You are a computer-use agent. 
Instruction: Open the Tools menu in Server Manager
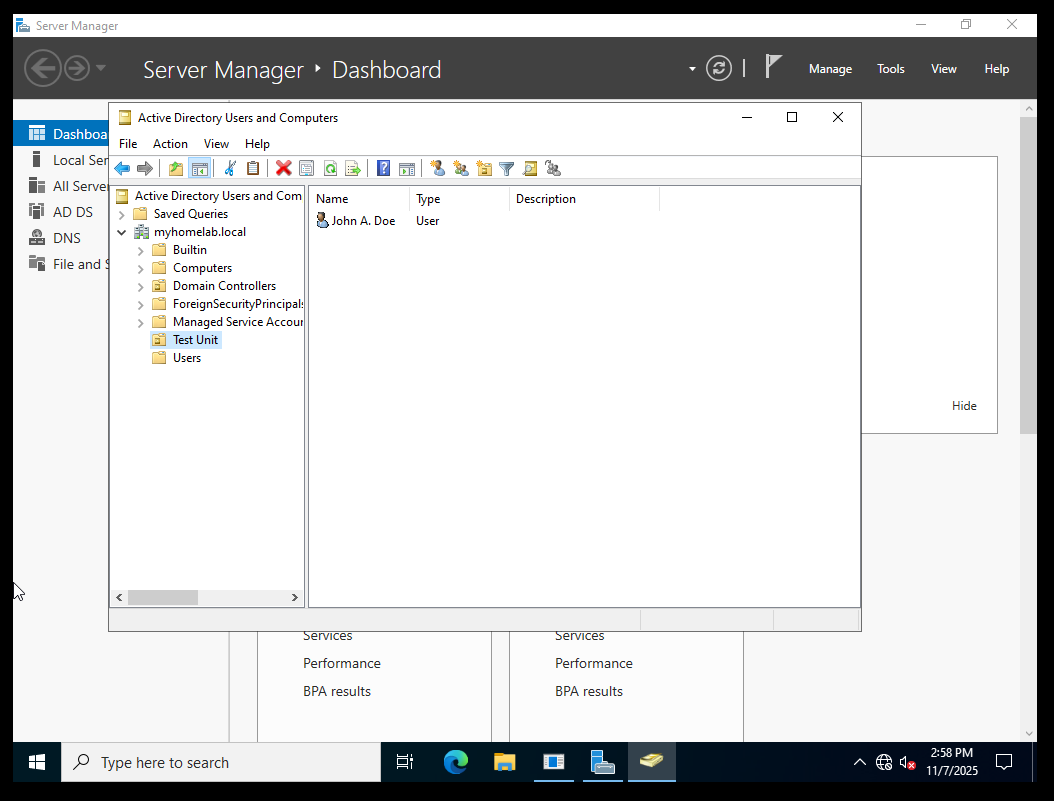point(890,69)
